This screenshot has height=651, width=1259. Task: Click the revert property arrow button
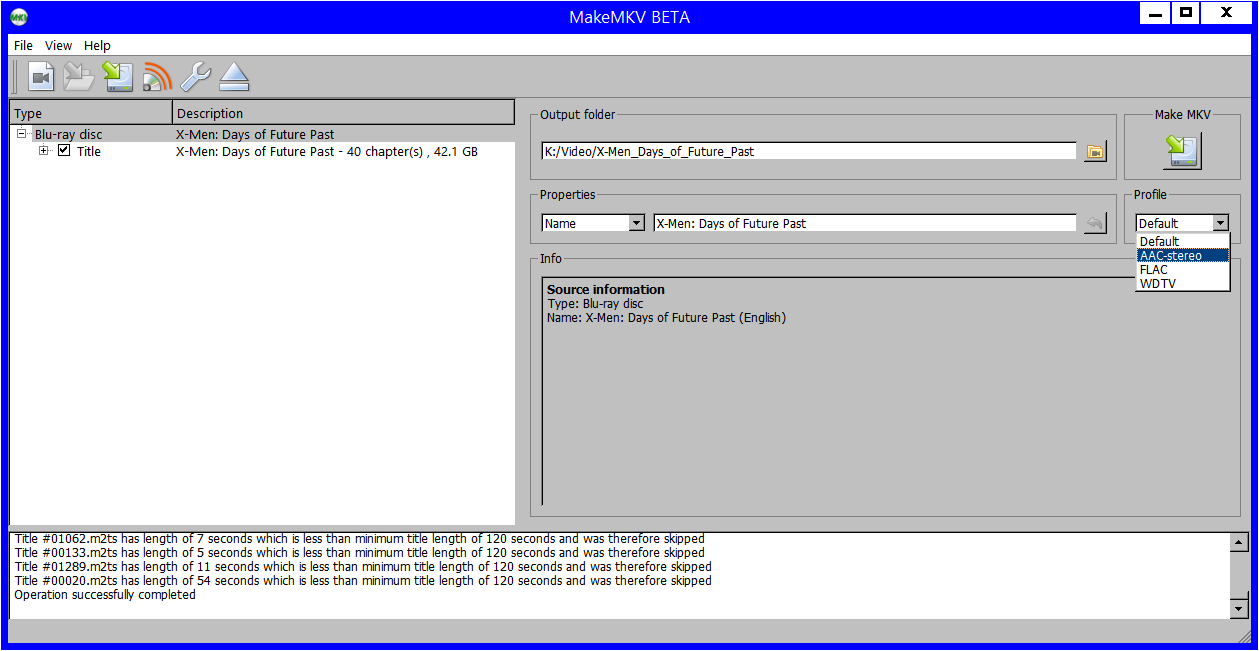[x=1095, y=223]
